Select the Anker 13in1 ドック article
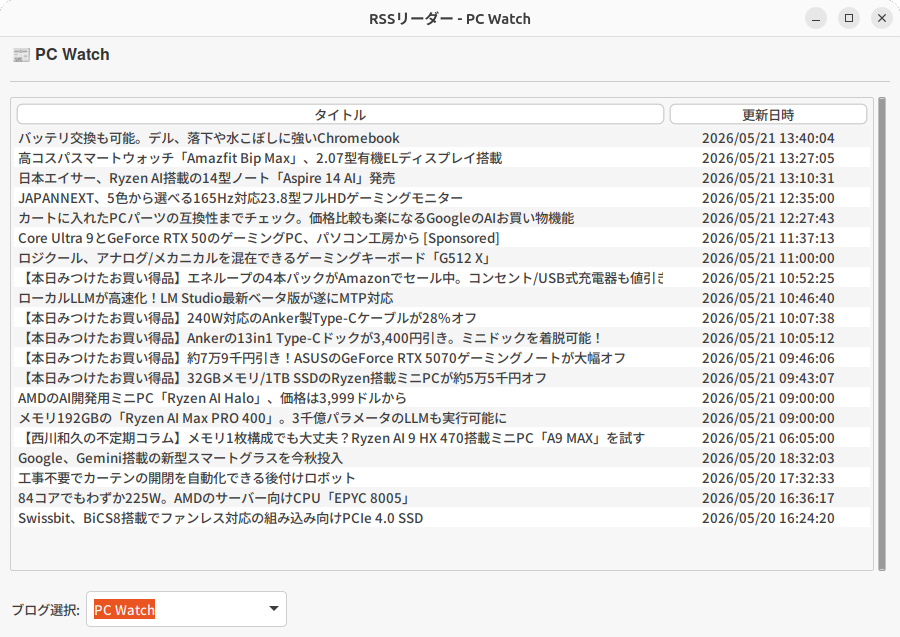 pyautogui.click(x=442, y=338)
